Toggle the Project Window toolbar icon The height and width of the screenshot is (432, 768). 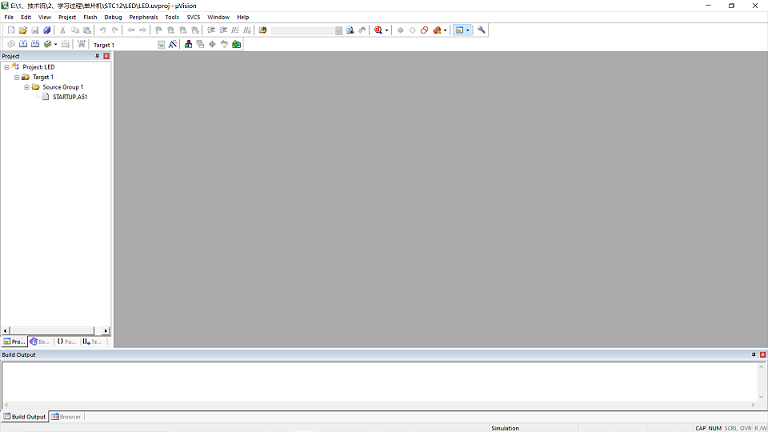point(459,30)
